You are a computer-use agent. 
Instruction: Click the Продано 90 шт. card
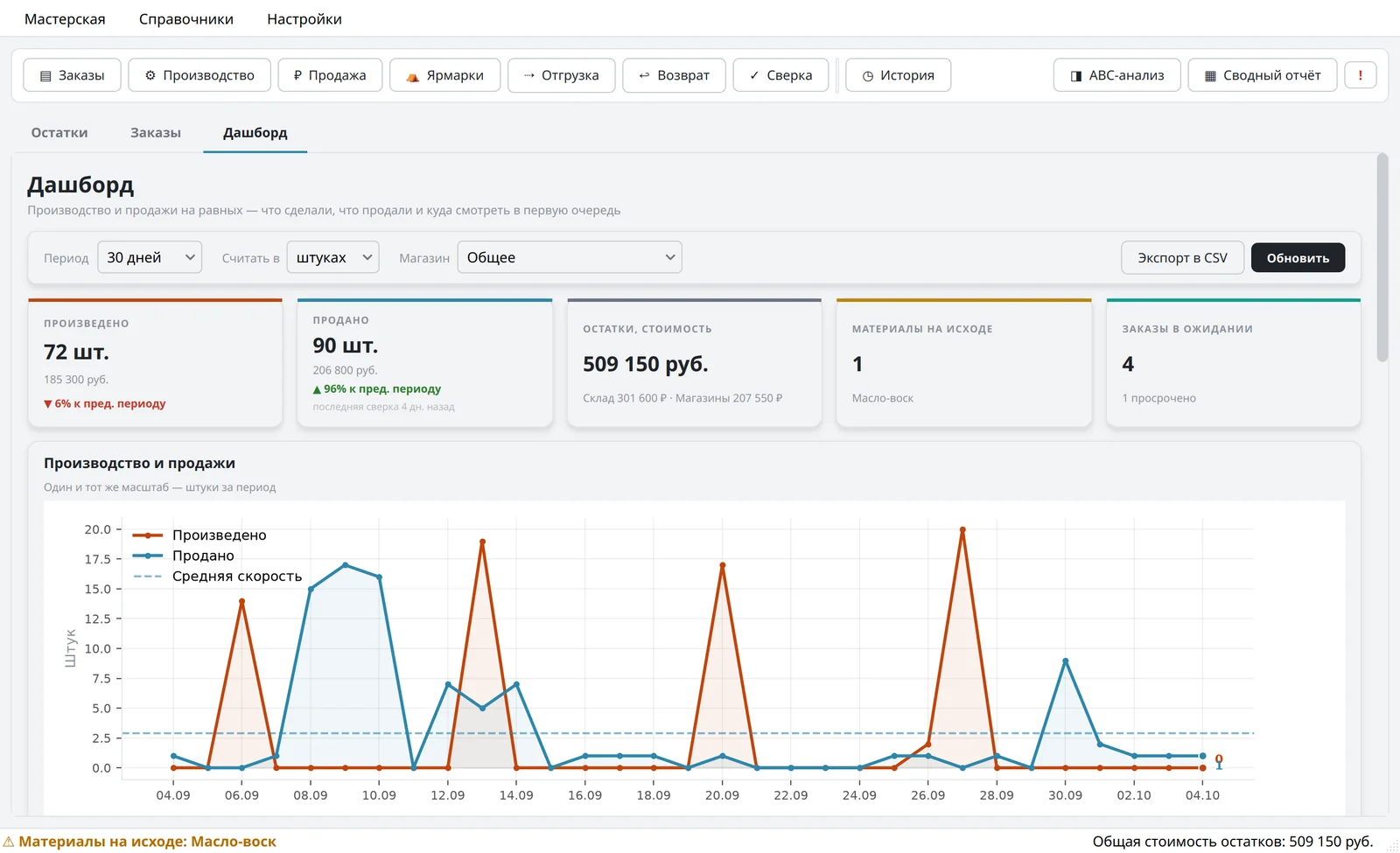[424, 363]
